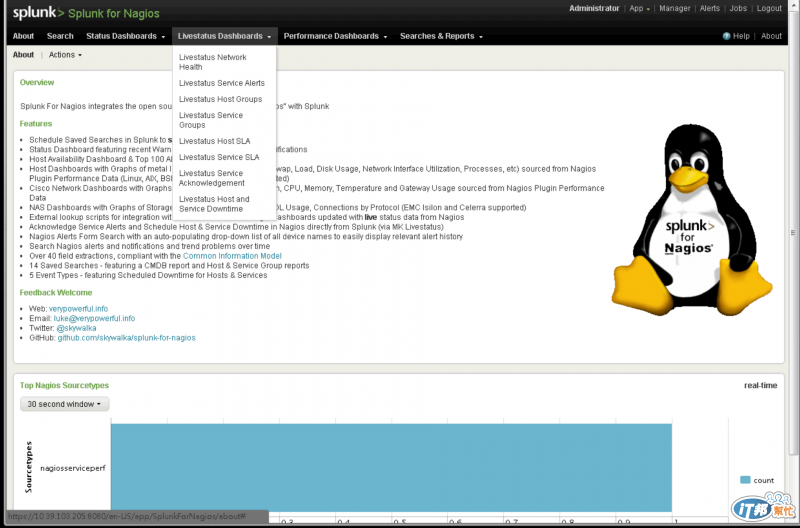800x528 pixels.
Task: Click the About link beside Help
Action: click(x=771, y=36)
